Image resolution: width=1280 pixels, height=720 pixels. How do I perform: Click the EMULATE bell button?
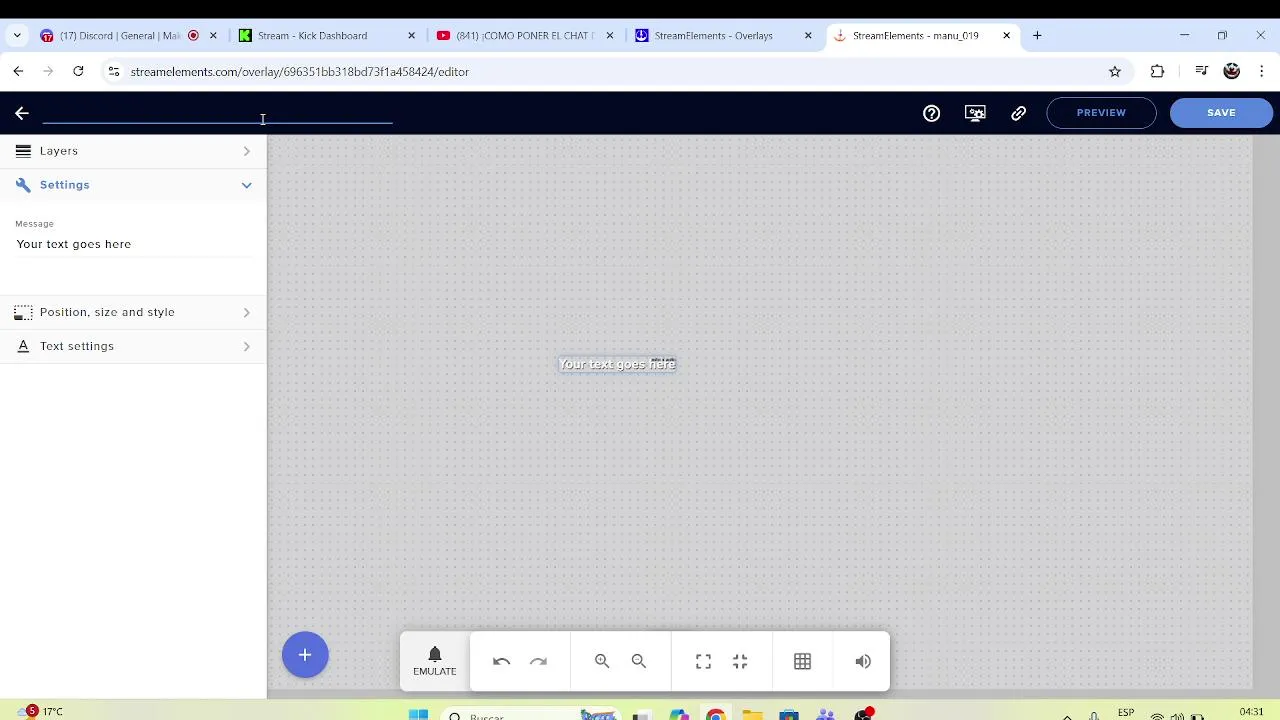pos(434,661)
